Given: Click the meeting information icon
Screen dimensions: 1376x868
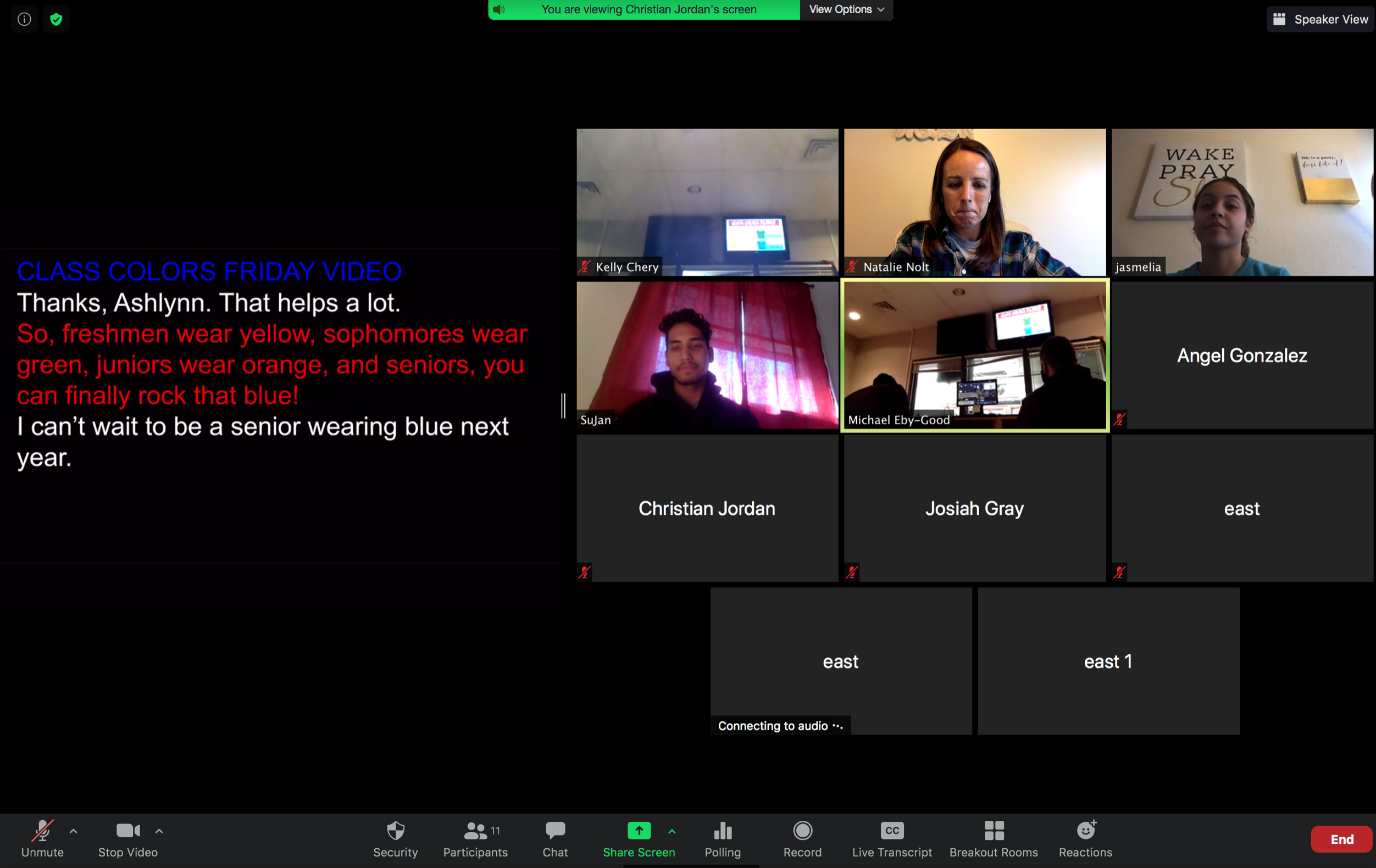Looking at the screenshot, I should tap(24, 19).
